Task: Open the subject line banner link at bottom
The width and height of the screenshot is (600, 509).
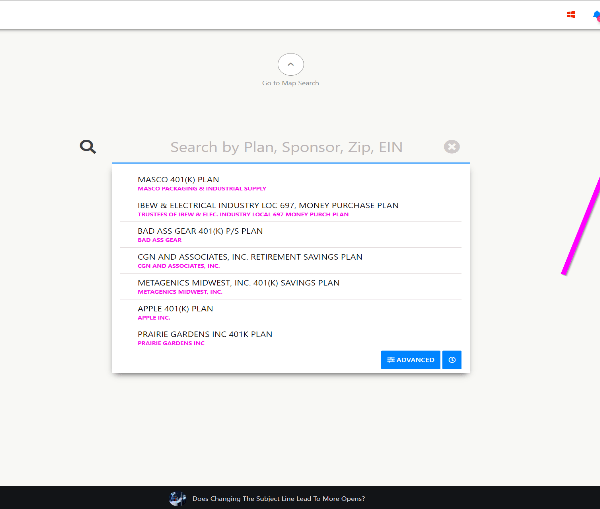Action: click(x=278, y=498)
